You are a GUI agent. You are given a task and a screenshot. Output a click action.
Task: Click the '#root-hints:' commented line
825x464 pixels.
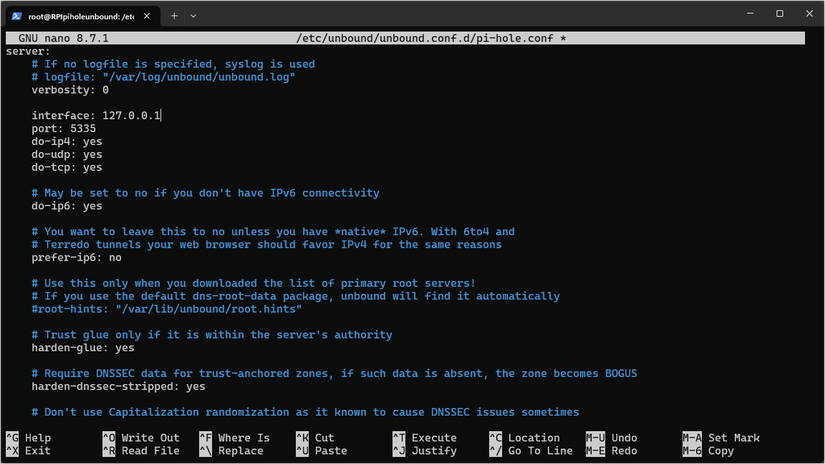pos(167,309)
